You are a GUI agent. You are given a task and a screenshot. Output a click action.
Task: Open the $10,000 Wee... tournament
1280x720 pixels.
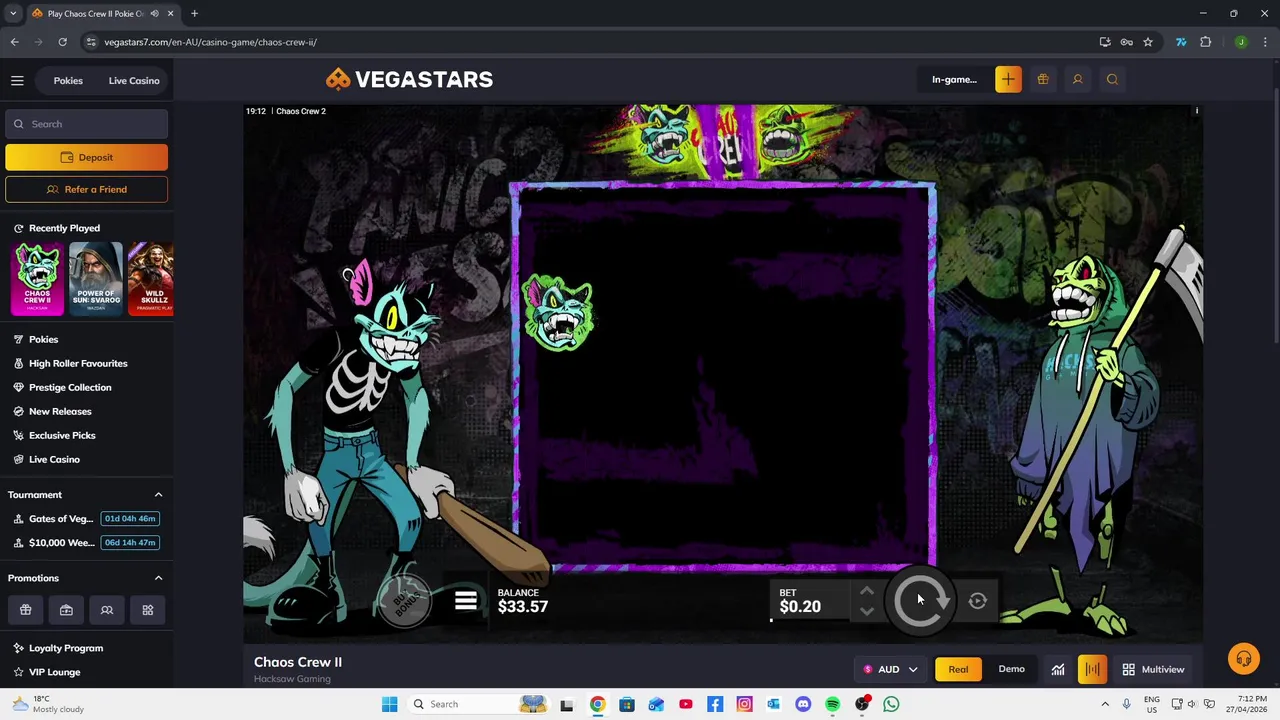coord(85,543)
